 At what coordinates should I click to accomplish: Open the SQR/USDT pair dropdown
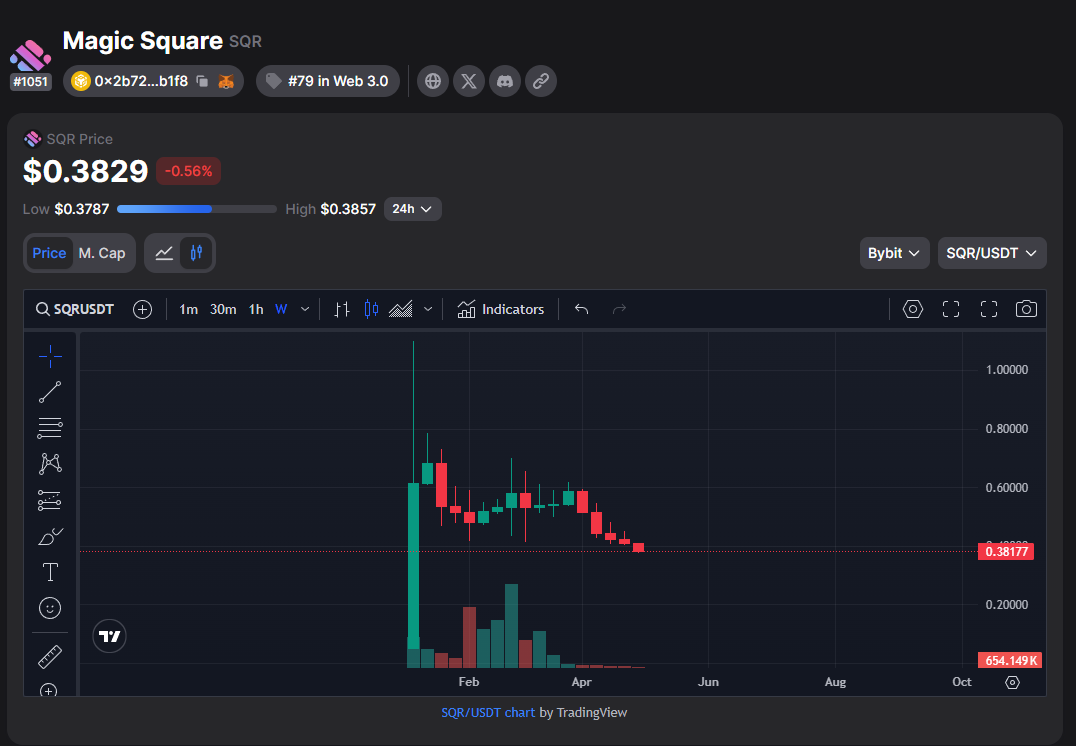pyautogui.click(x=992, y=253)
